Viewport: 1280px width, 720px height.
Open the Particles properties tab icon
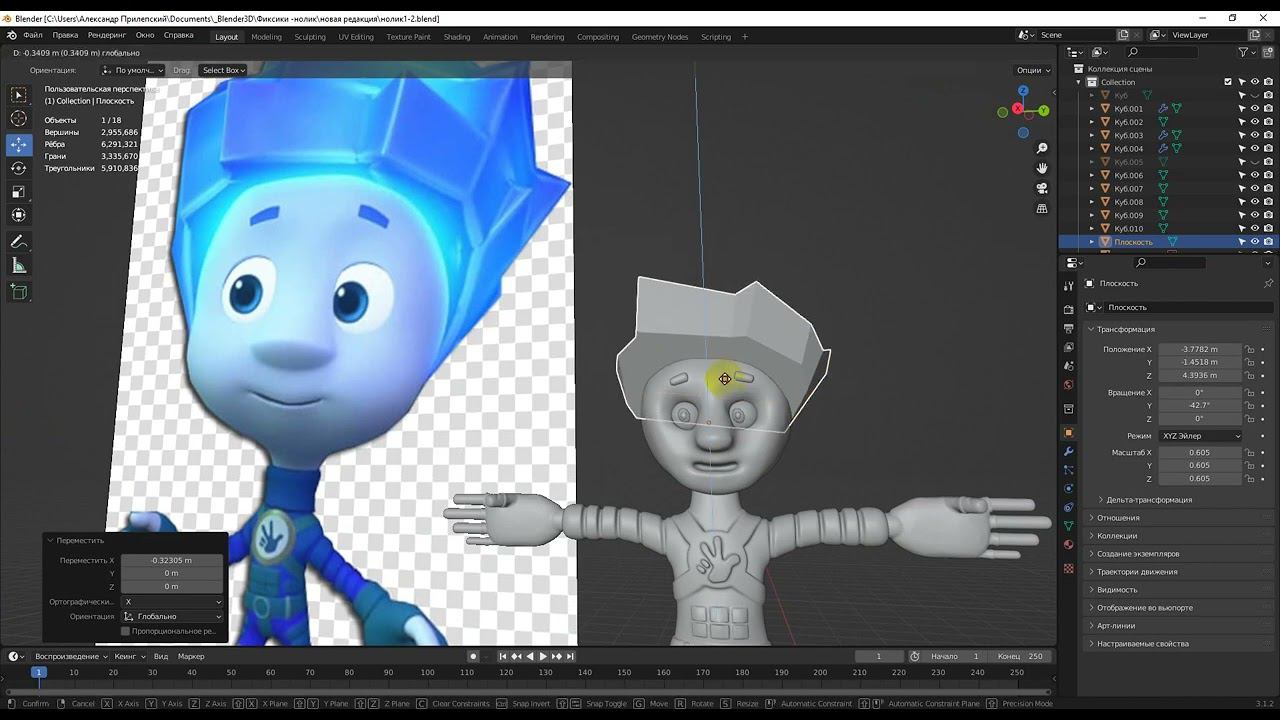(x=1068, y=470)
